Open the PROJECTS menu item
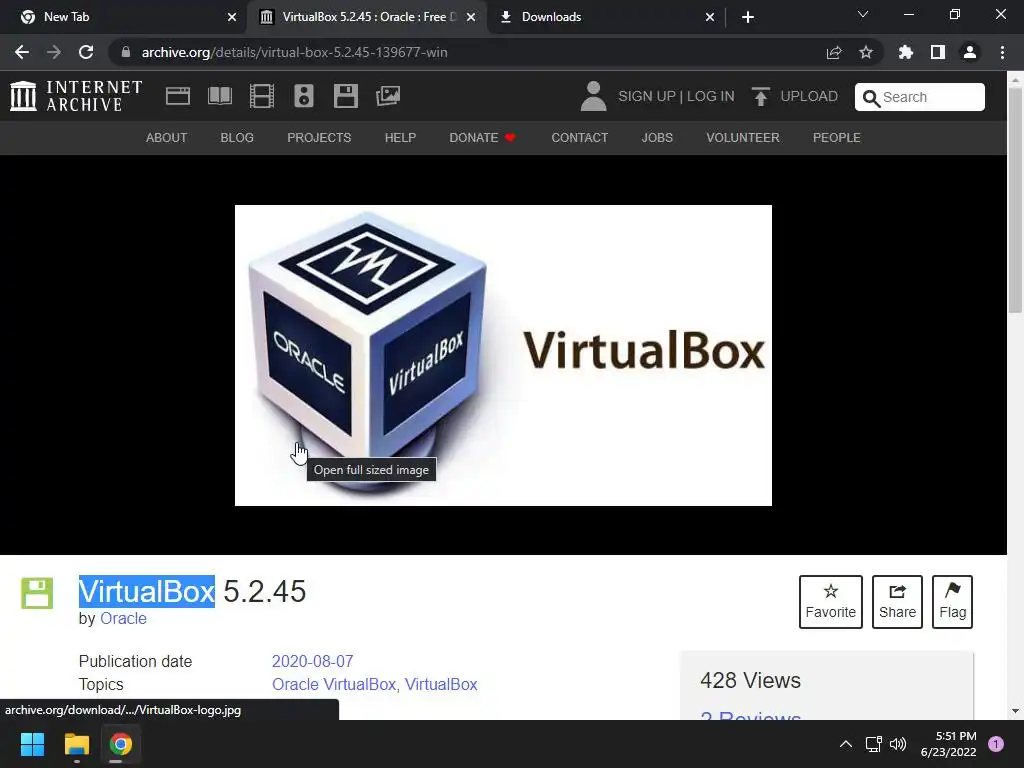The width and height of the screenshot is (1024, 768). (319, 138)
